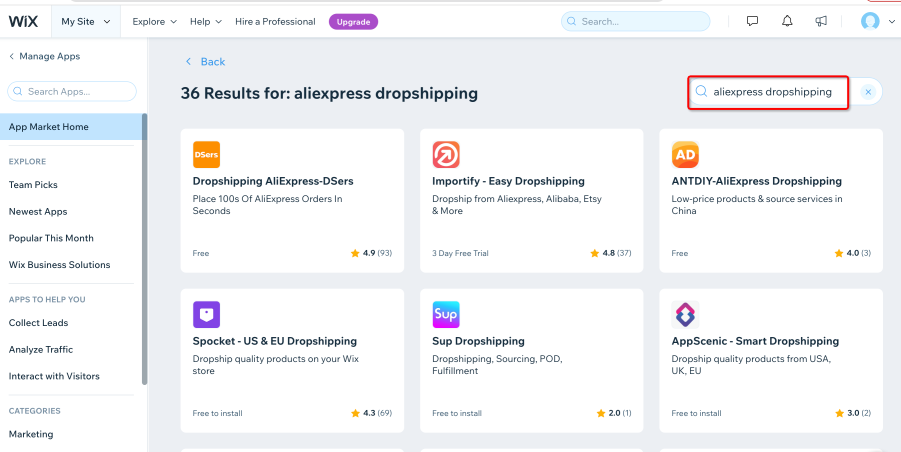901x452 pixels.
Task: Open Popular This Month in the sidebar
Action: pos(51,238)
